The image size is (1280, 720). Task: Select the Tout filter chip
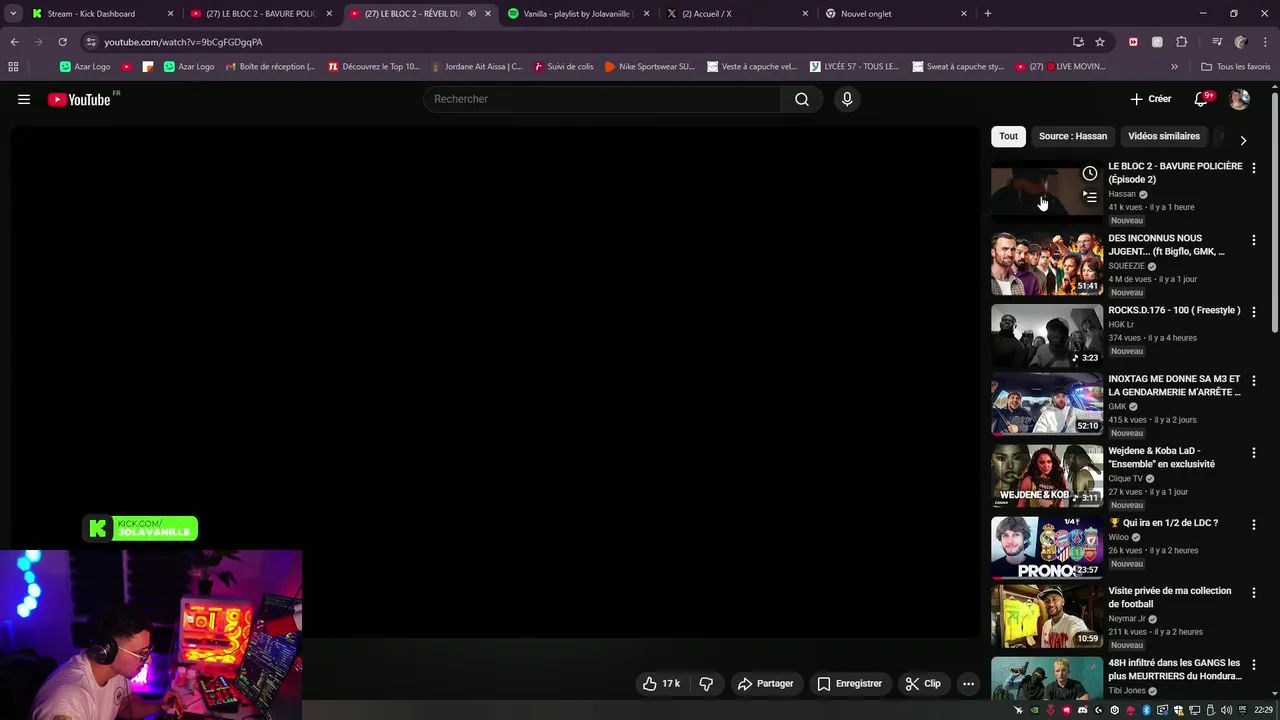click(x=1008, y=136)
